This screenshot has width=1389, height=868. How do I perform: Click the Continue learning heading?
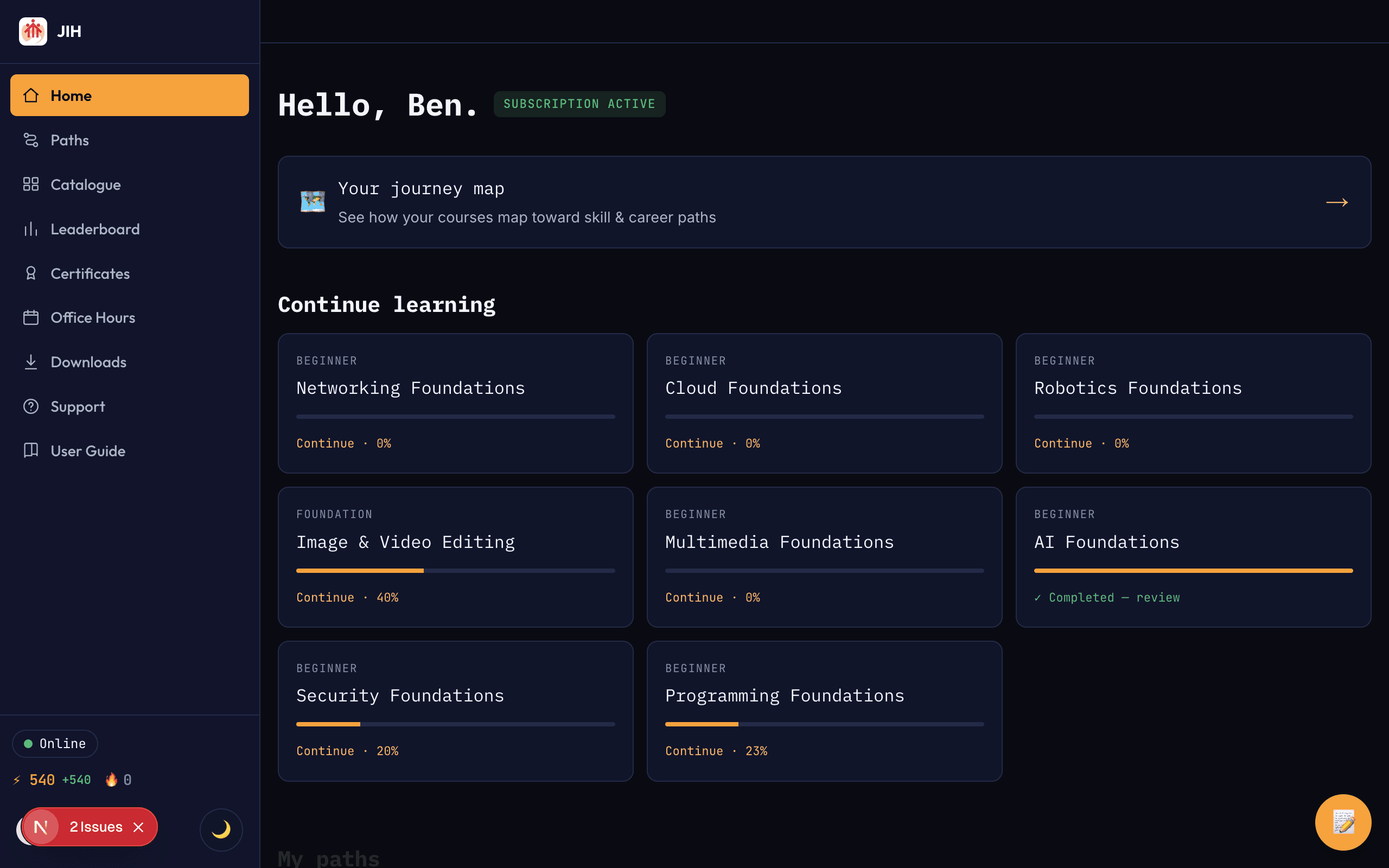pyautogui.click(x=387, y=305)
